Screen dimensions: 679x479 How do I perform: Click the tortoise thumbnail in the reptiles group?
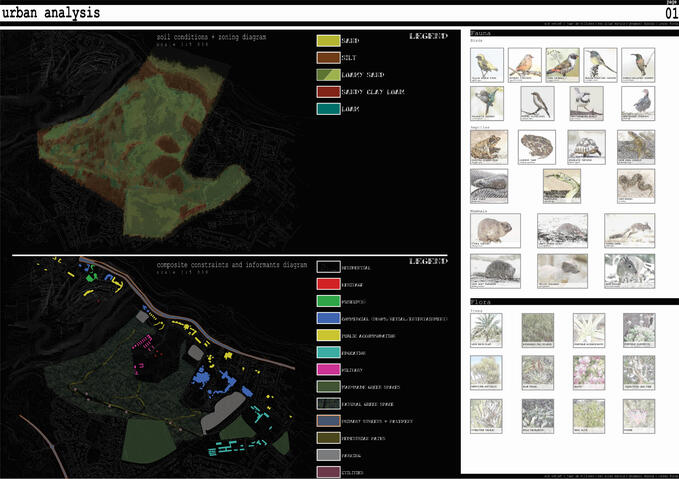coord(586,146)
